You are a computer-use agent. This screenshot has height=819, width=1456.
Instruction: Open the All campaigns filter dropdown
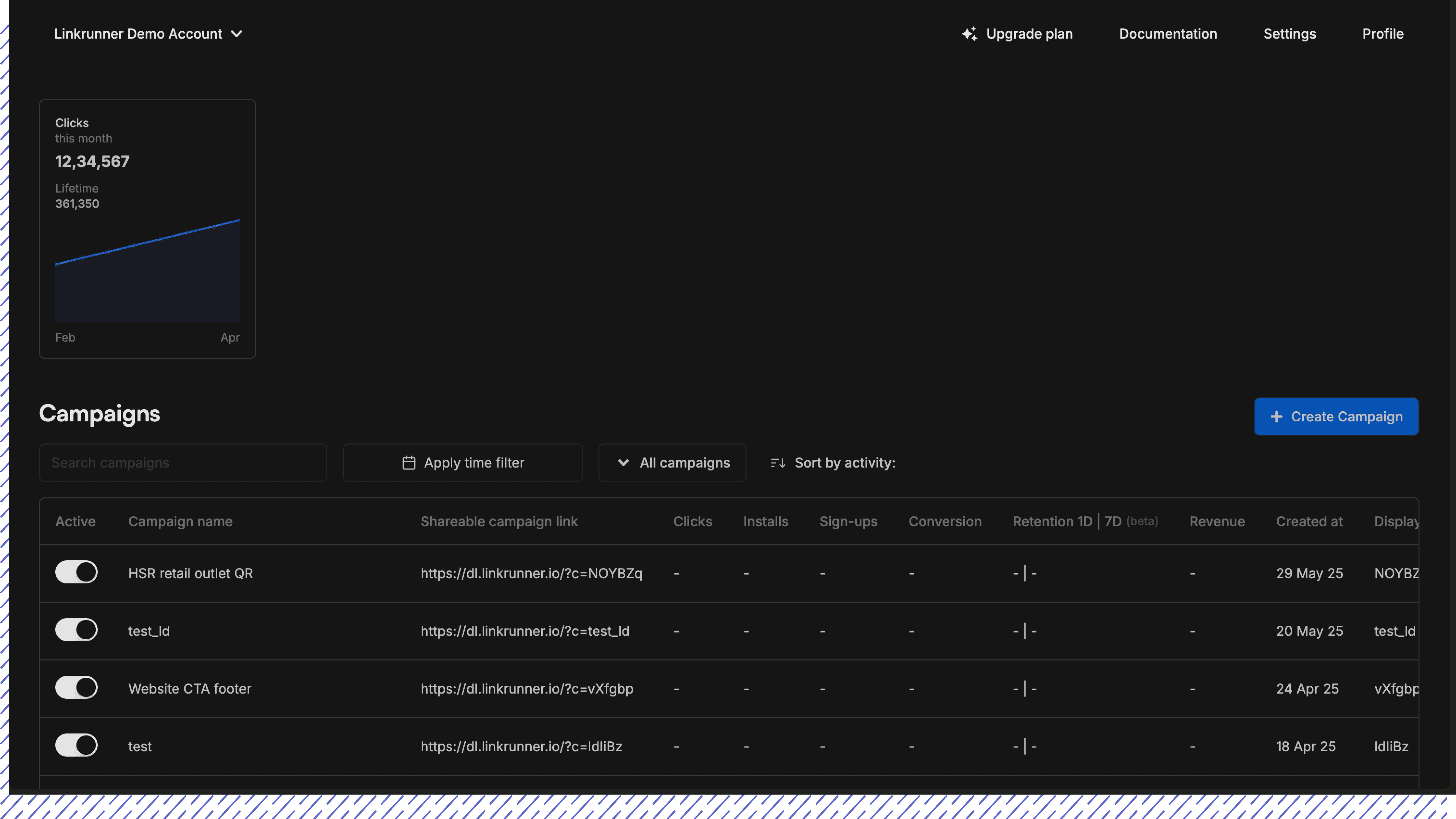pos(672,463)
